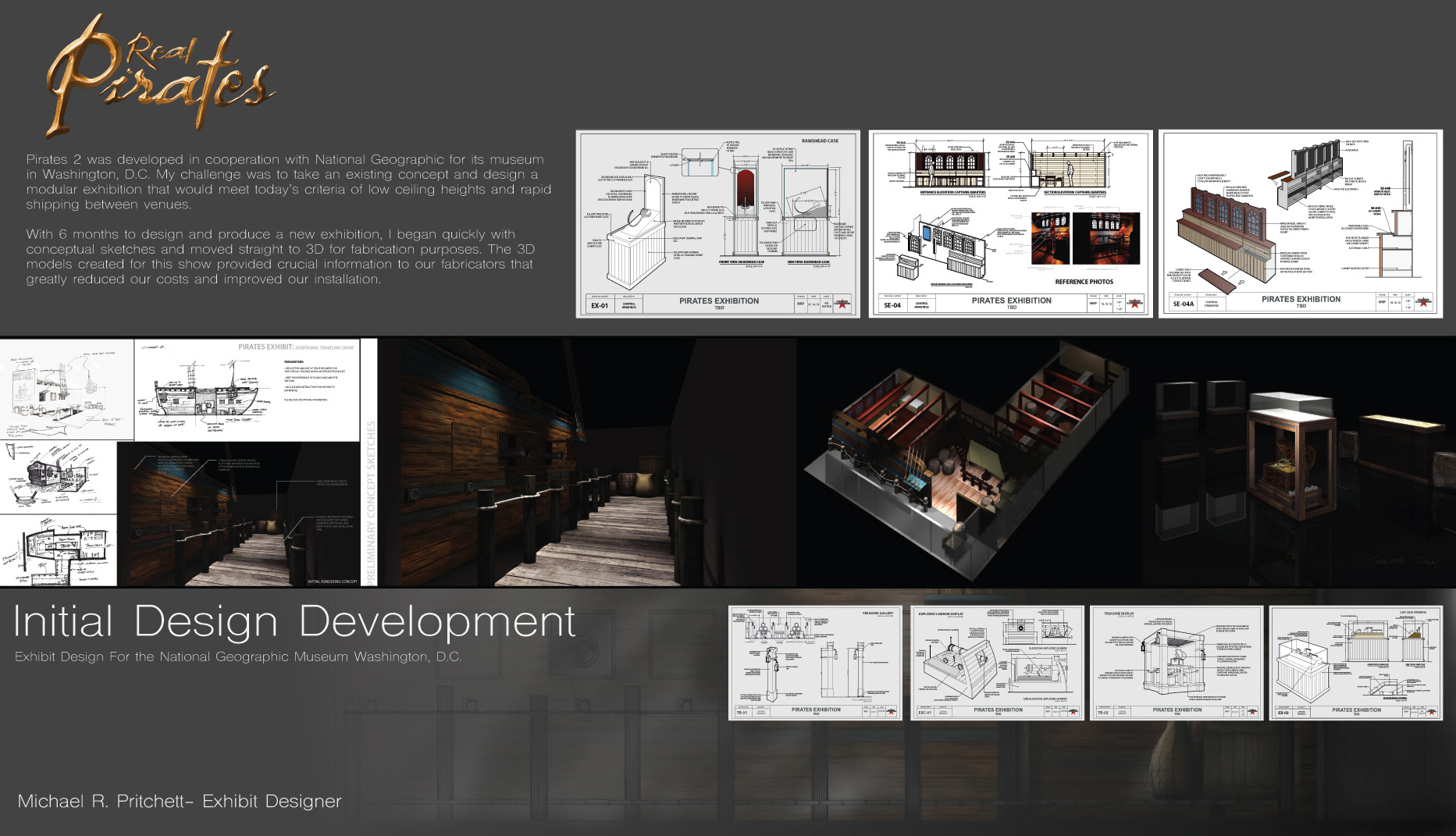Screen dimensions: 1456x836
Task: Click the red star logo on sheet EX-01
Action: click(843, 304)
